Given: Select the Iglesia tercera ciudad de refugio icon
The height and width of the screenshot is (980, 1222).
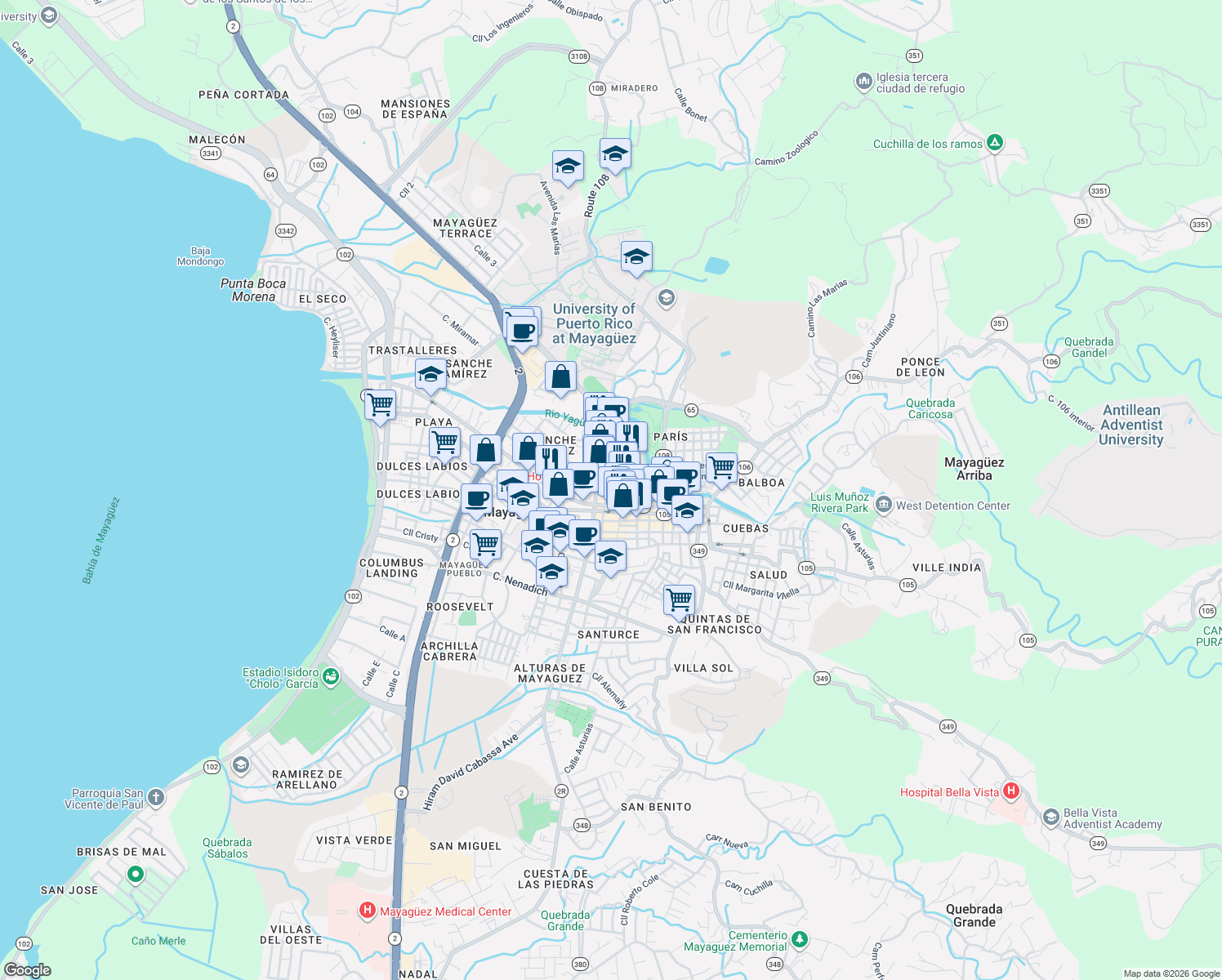Looking at the screenshot, I should tap(863, 82).
